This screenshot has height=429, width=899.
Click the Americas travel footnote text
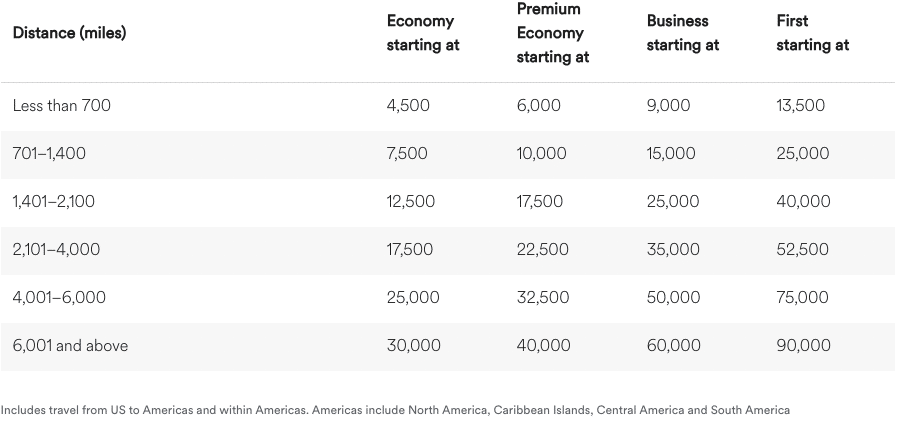point(395,409)
